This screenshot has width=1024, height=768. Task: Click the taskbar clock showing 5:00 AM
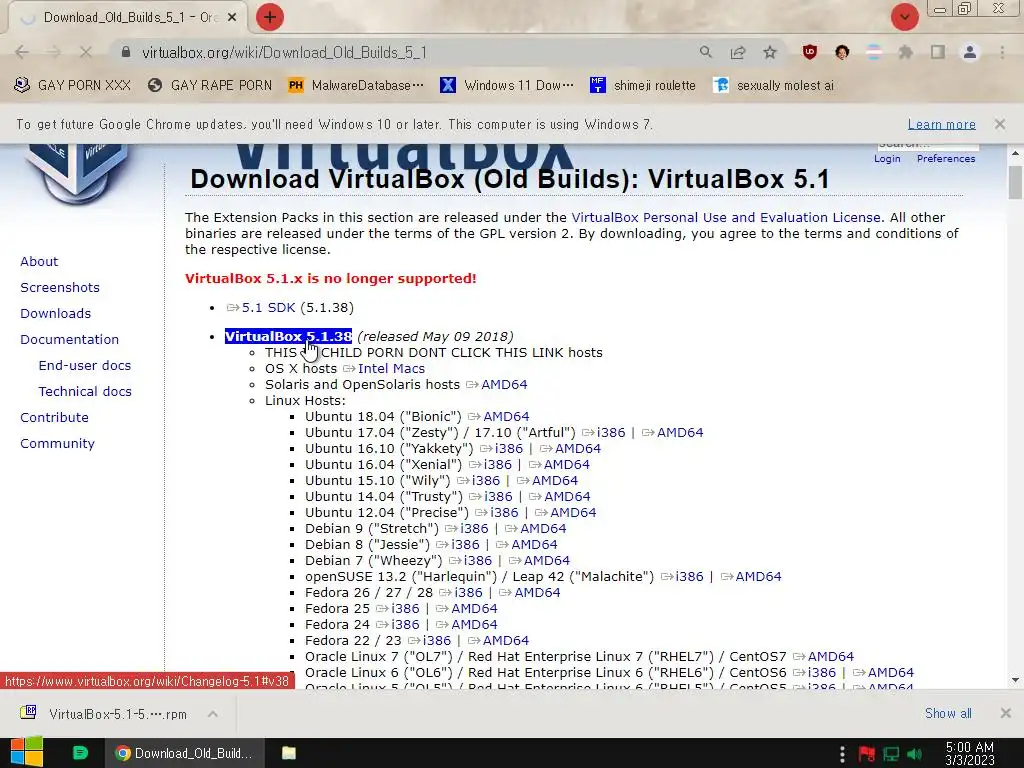tap(969, 754)
